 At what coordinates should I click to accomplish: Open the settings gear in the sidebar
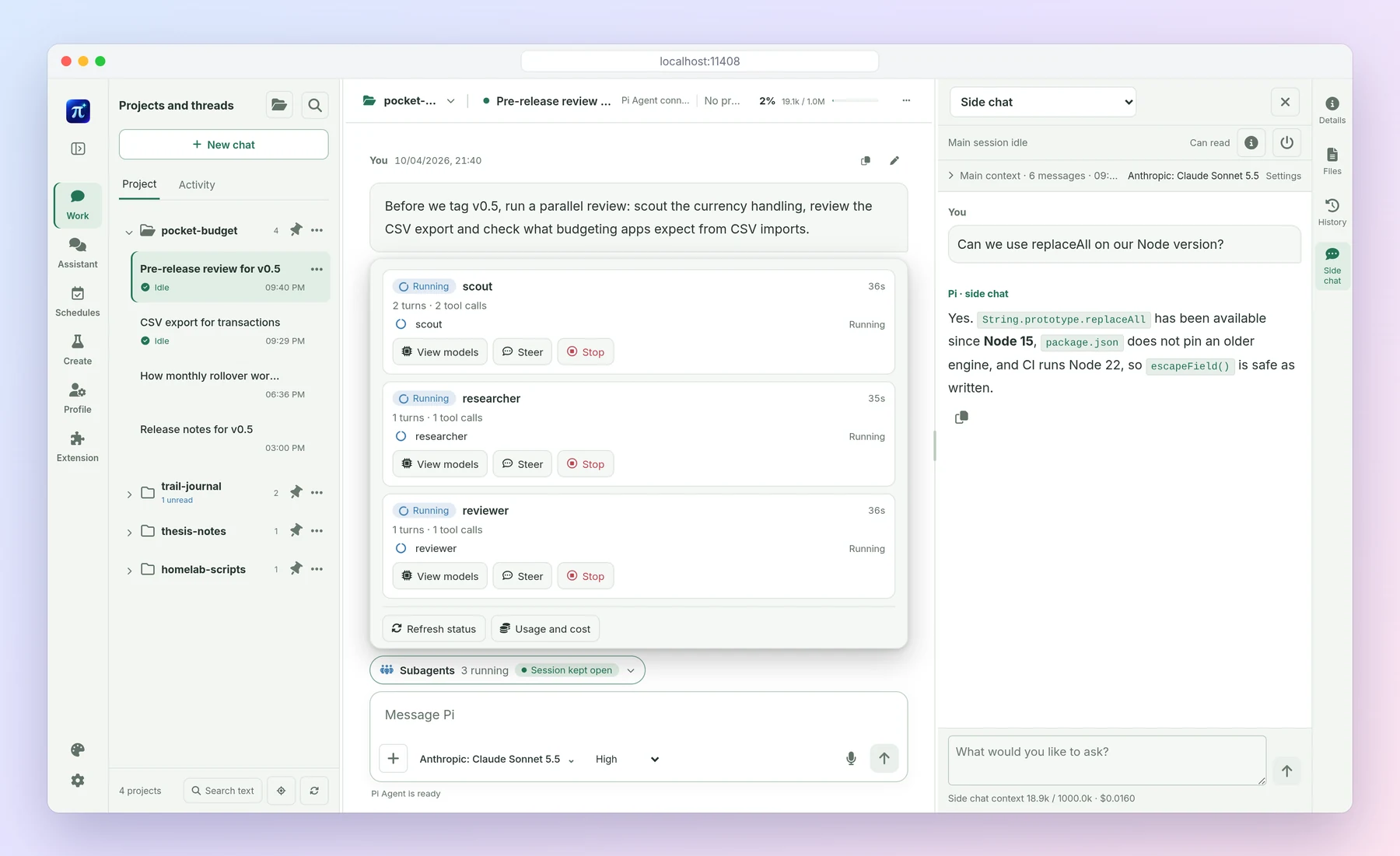[78, 781]
